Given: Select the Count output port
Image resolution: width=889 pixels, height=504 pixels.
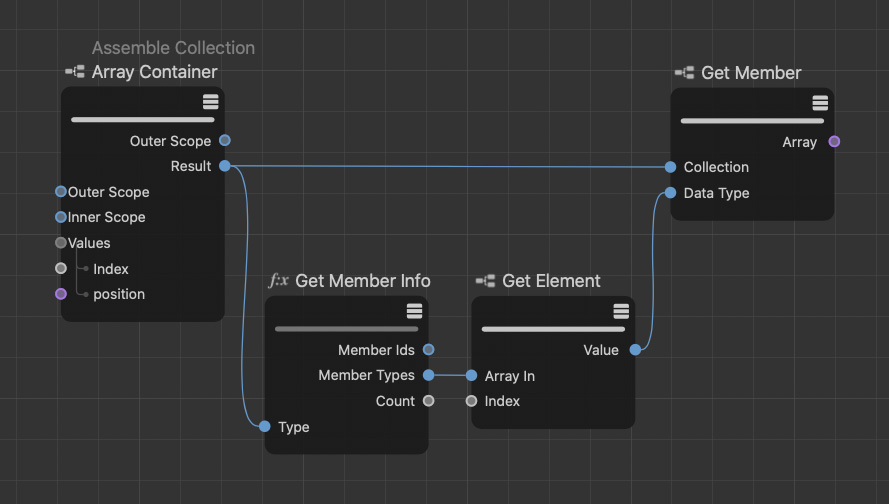Looking at the screenshot, I should pos(429,401).
